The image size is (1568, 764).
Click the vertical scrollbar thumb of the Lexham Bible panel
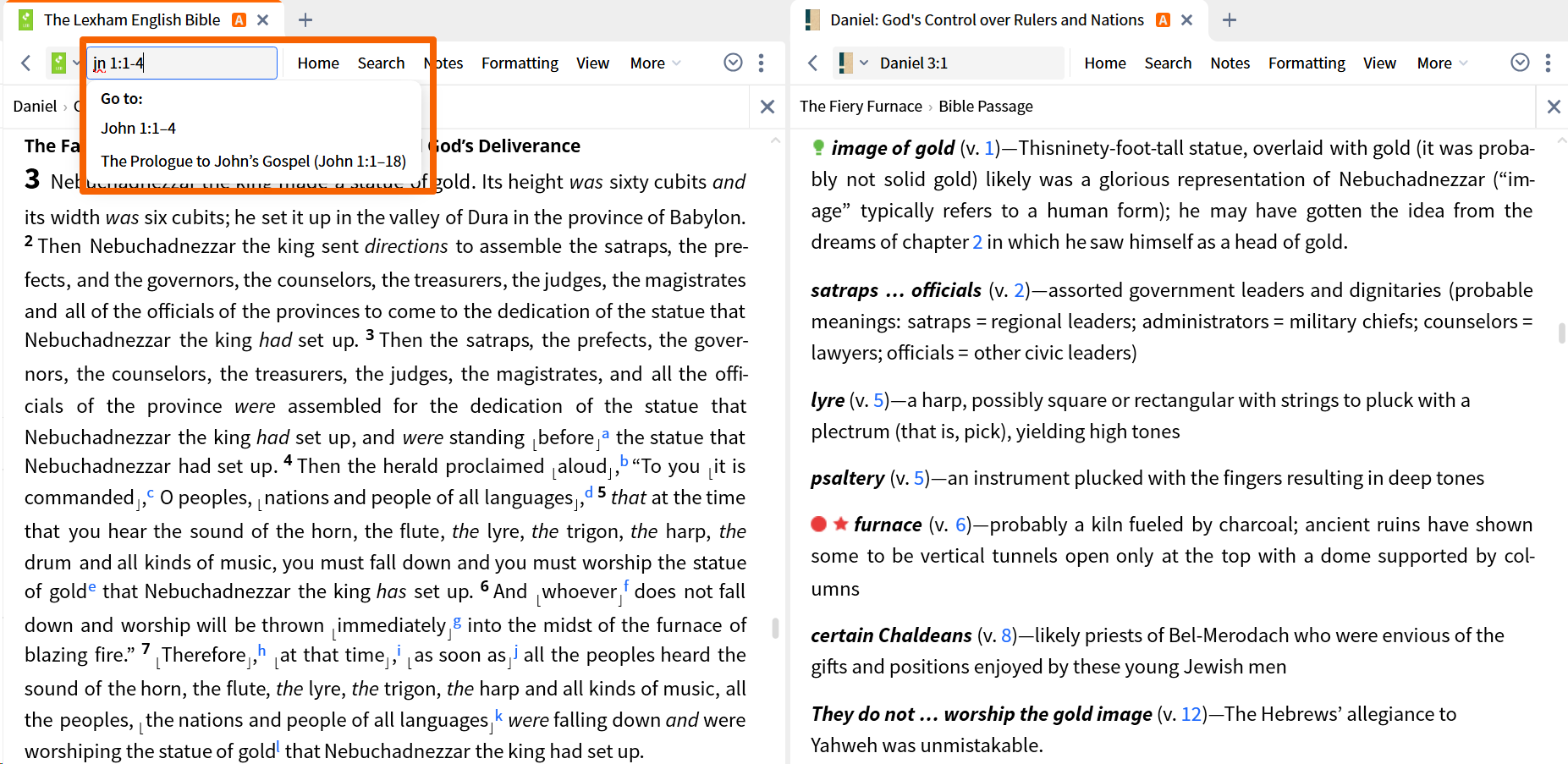click(775, 628)
